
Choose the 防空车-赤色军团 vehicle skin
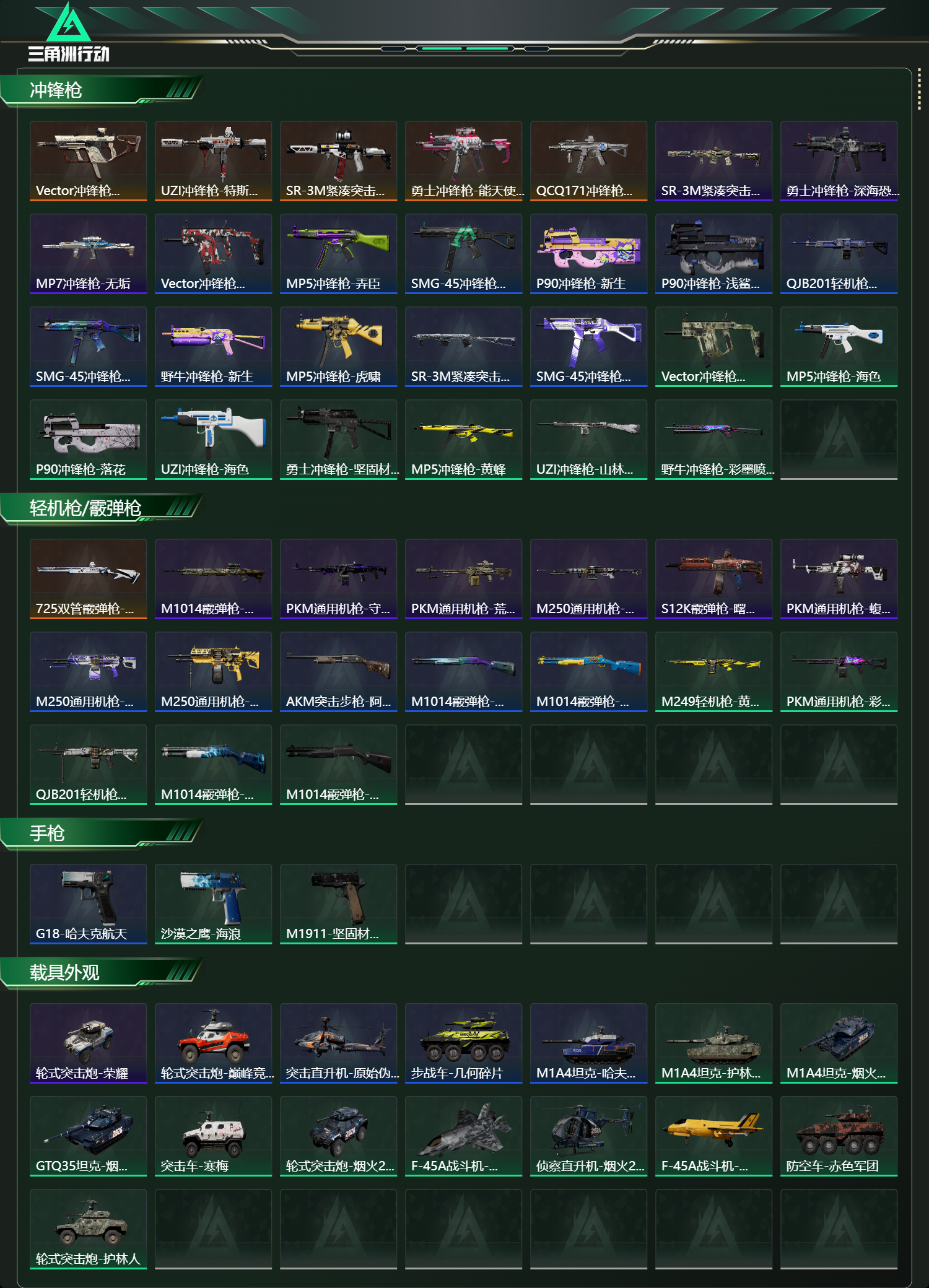[839, 1136]
